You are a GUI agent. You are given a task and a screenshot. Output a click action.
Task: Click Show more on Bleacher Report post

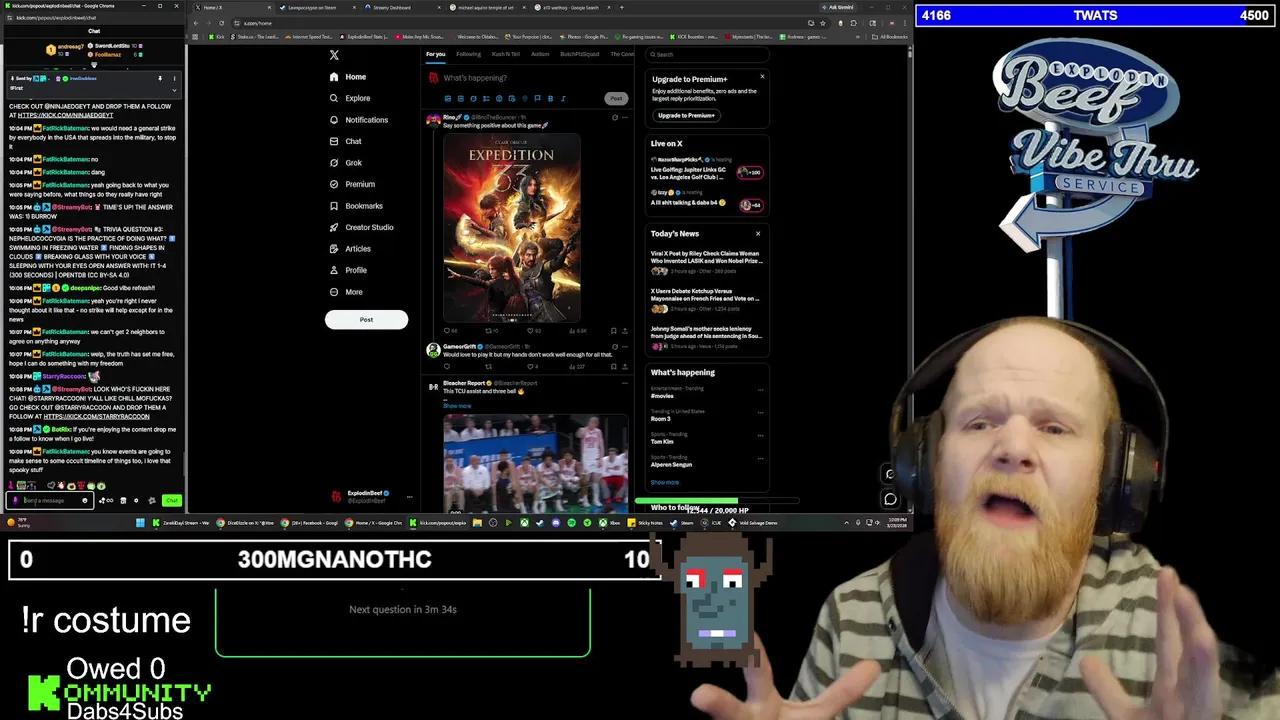(457, 406)
